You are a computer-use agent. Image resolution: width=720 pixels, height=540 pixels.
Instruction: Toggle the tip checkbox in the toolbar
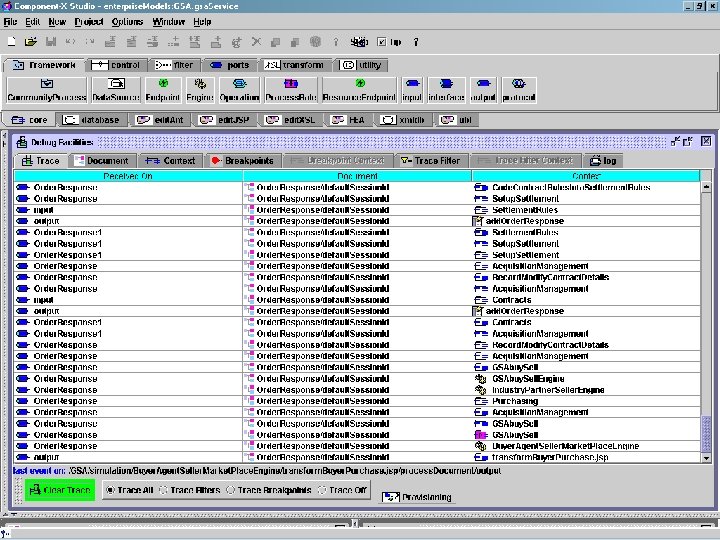[382, 42]
